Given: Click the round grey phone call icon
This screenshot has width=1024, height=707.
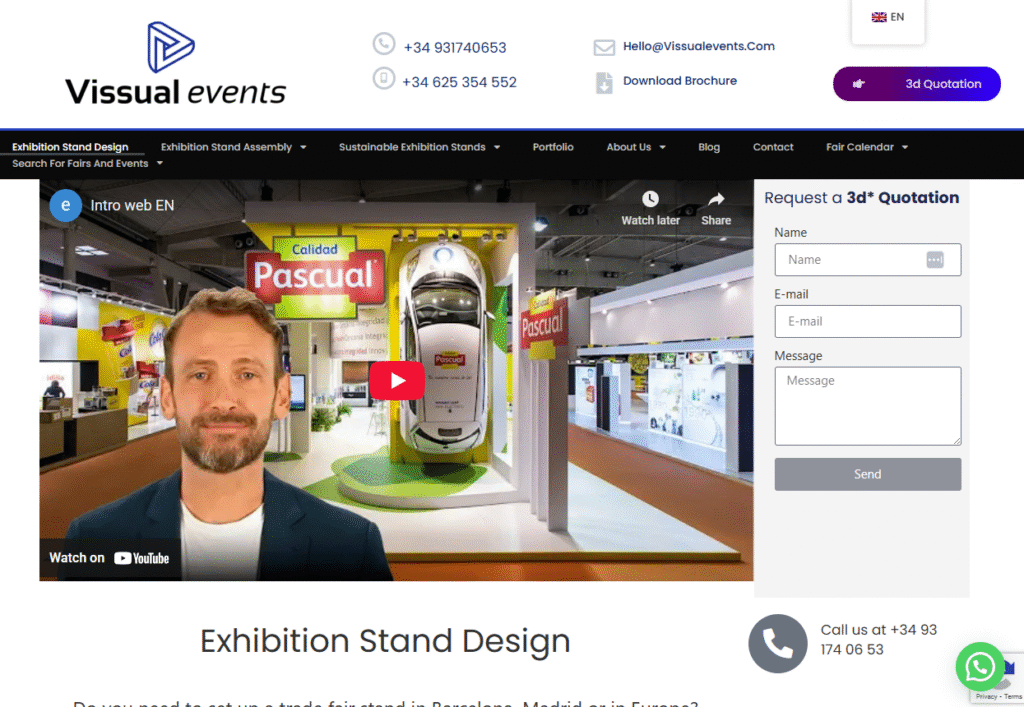Looking at the screenshot, I should coord(777,644).
